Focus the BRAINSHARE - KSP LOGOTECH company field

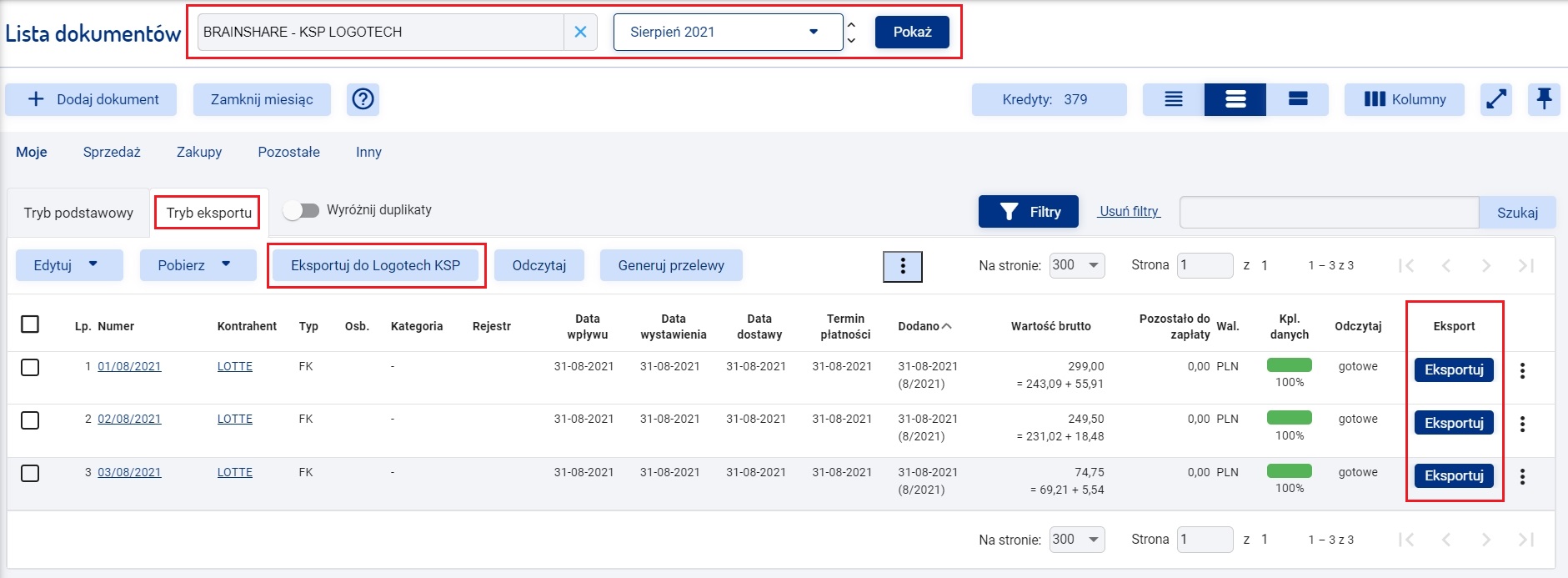tap(381, 32)
